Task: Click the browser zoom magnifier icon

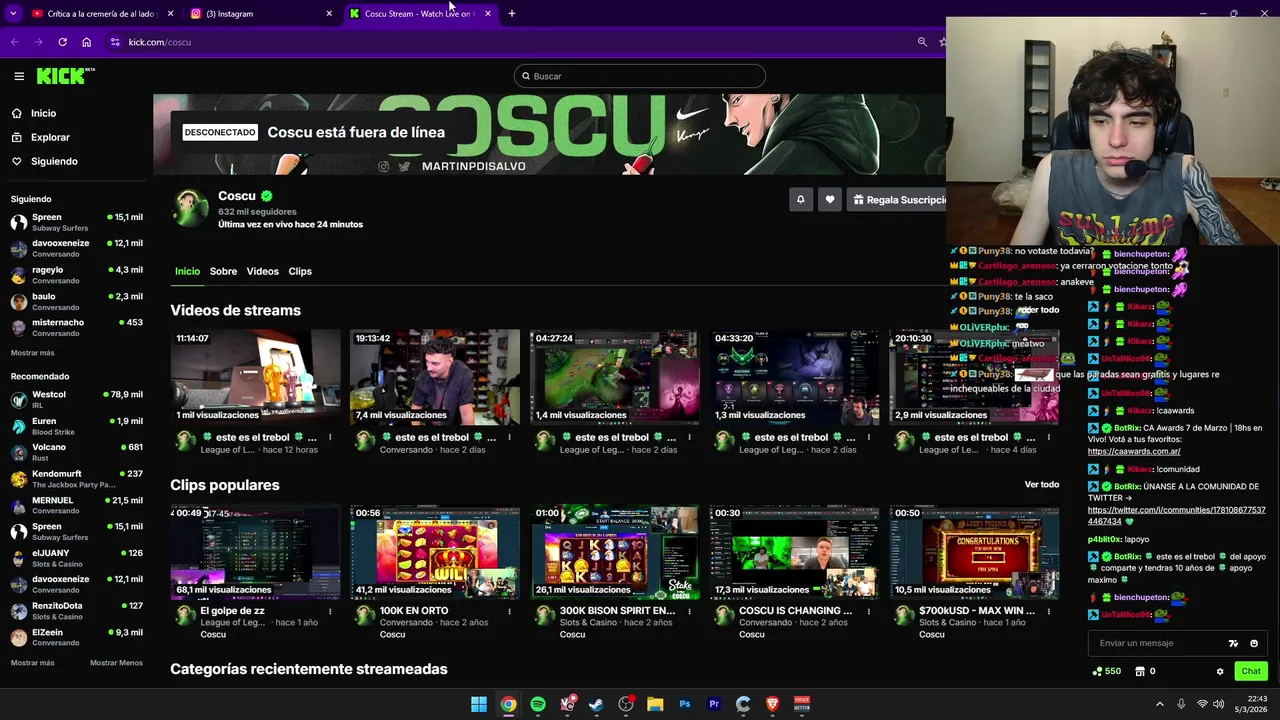Action: [922, 42]
